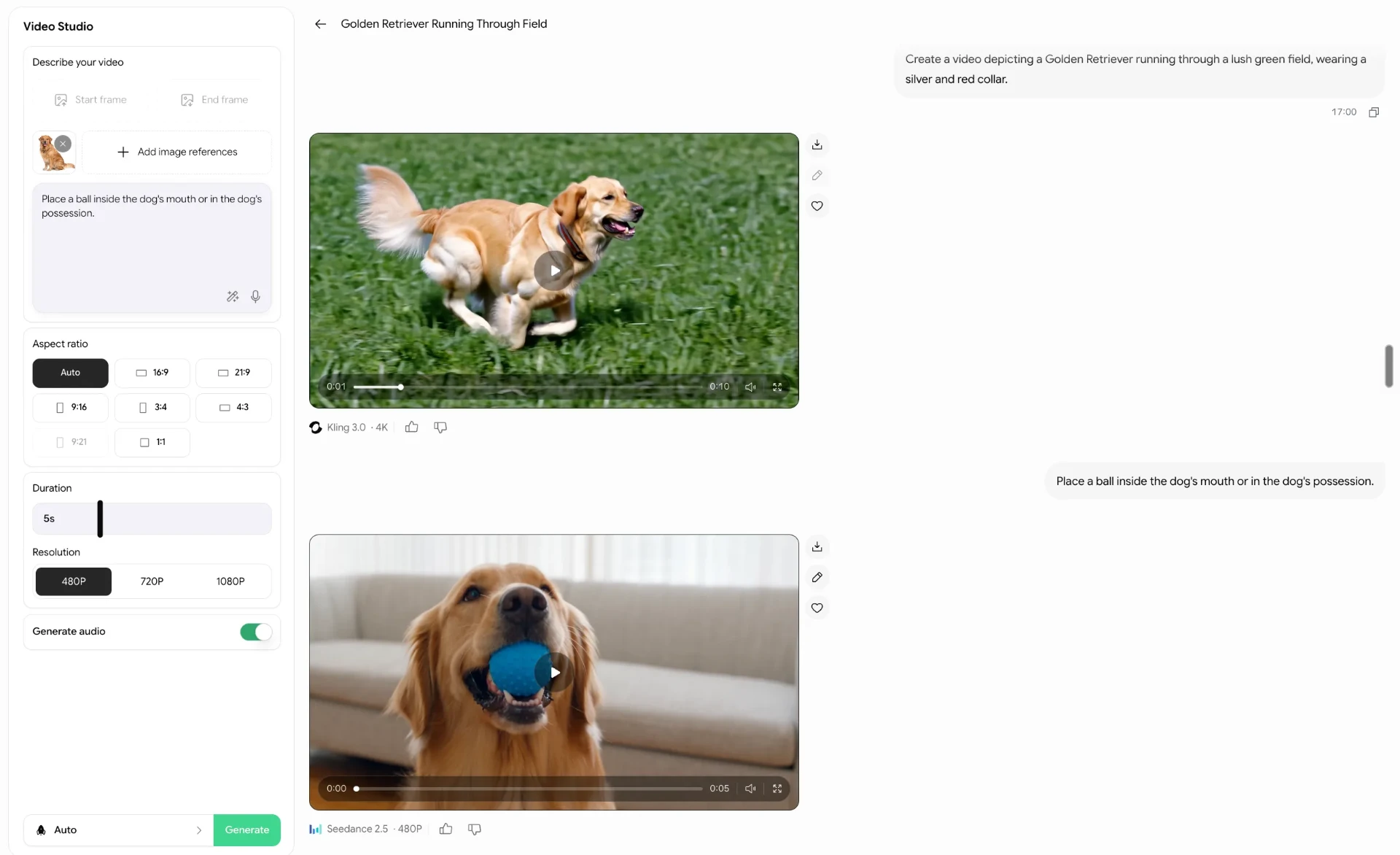This screenshot has width=1400, height=855.
Task: Open the Auto model selector
Action: click(x=118, y=830)
